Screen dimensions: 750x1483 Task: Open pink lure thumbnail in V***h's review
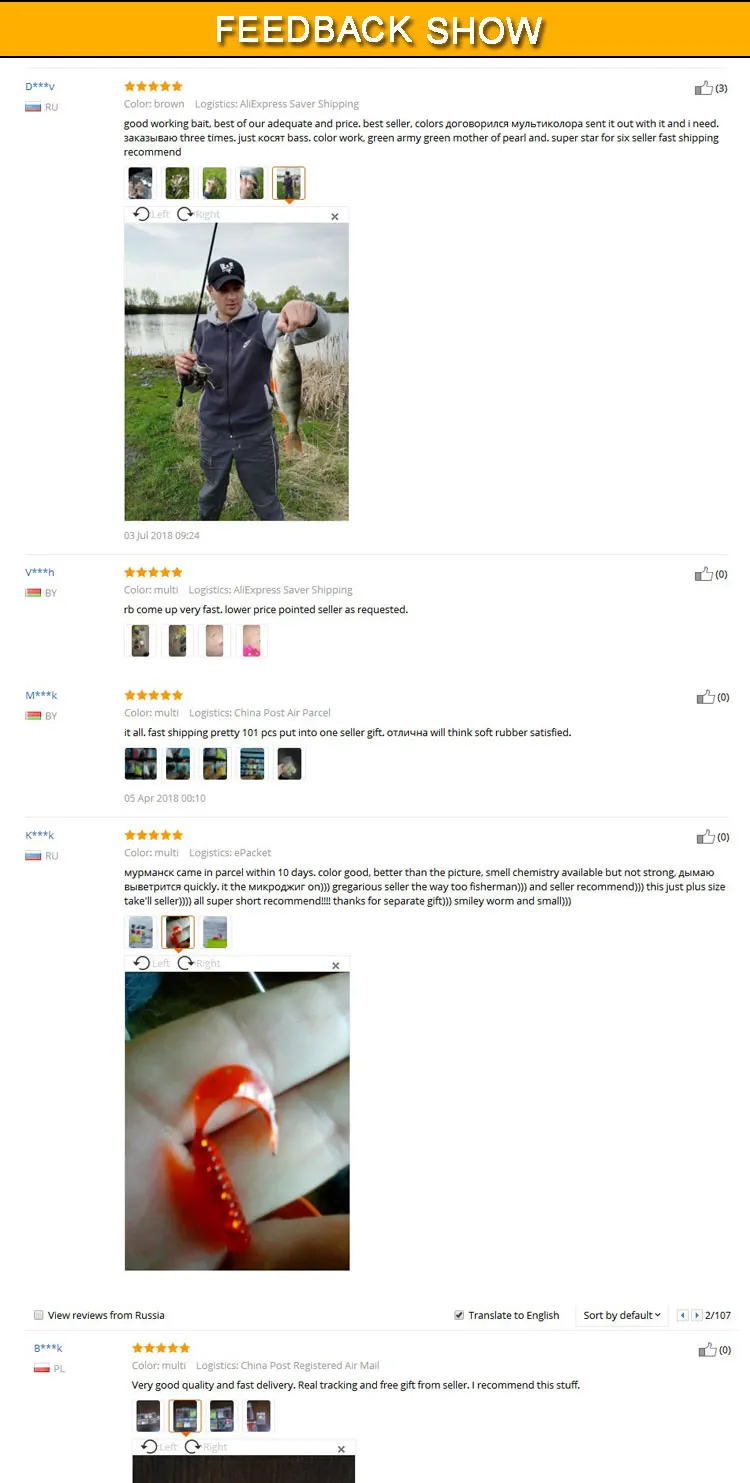click(x=252, y=640)
